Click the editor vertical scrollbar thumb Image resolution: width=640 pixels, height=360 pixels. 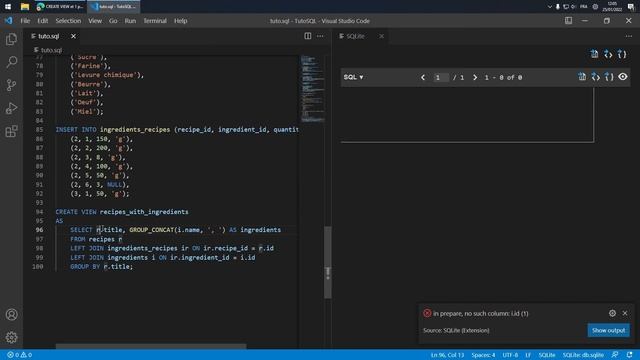pos(328,262)
